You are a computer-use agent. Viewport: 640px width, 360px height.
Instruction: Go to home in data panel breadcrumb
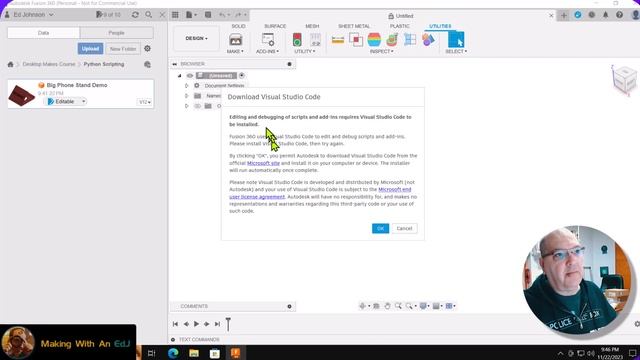tap(11, 64)
